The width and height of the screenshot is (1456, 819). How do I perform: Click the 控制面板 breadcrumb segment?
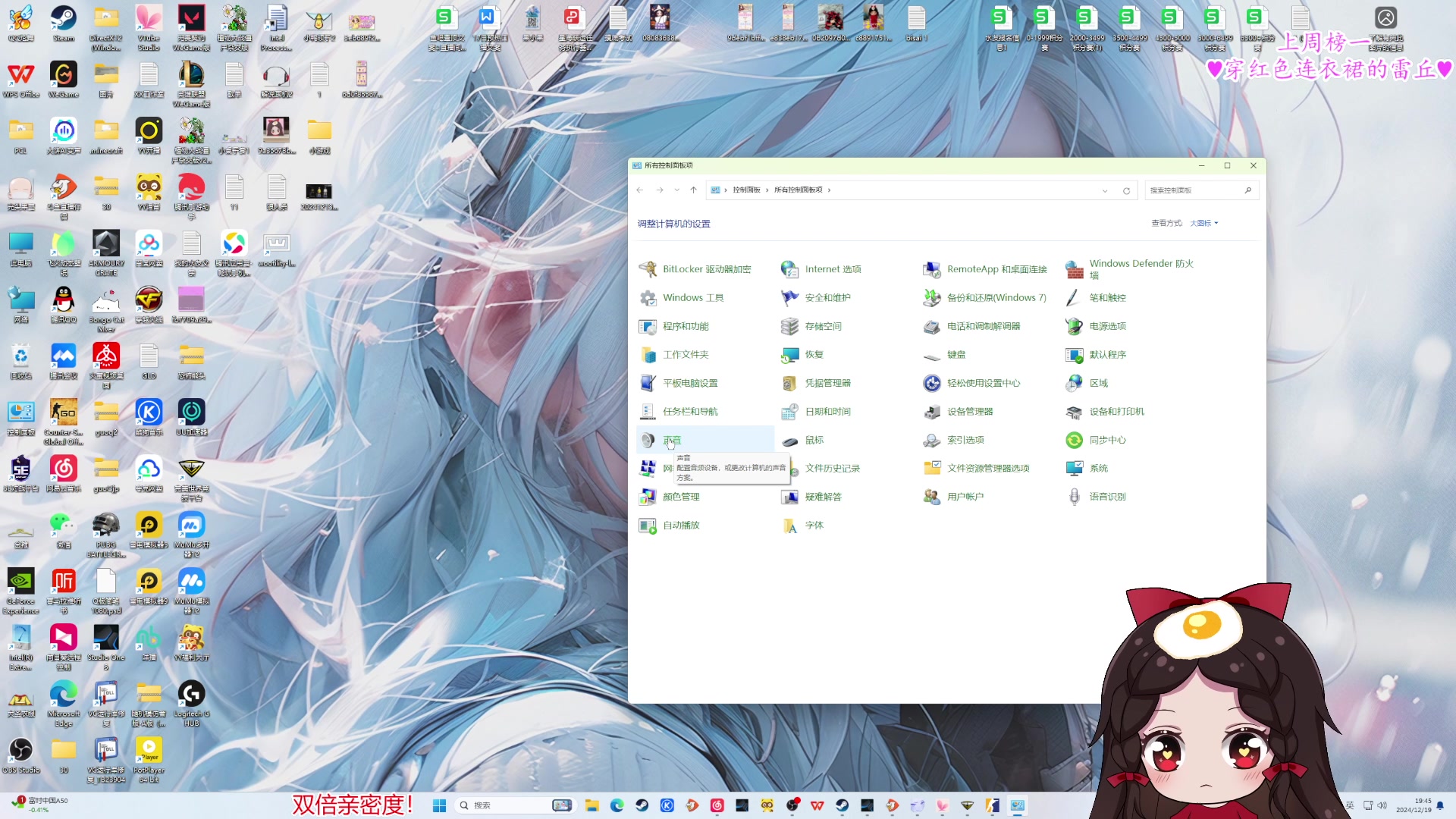tap(746, 190)
